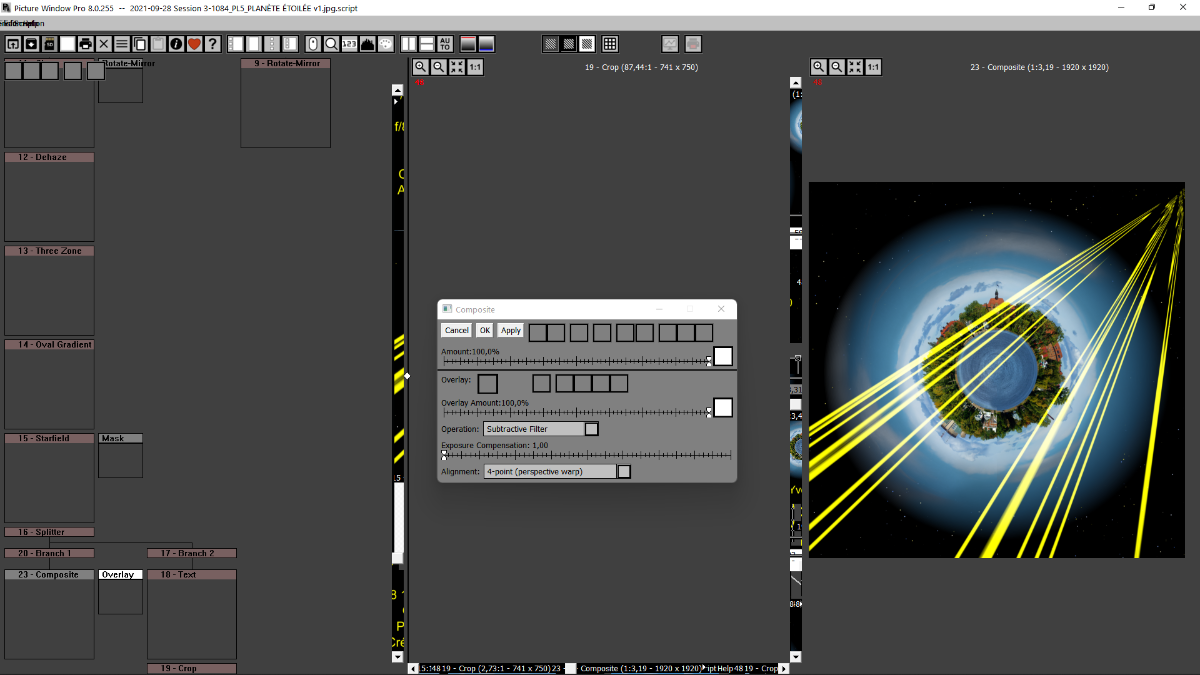Screen dimensions: 1200x675
Task: Click Apply in the Composite dialog
Action: click(x=510, y=330)
